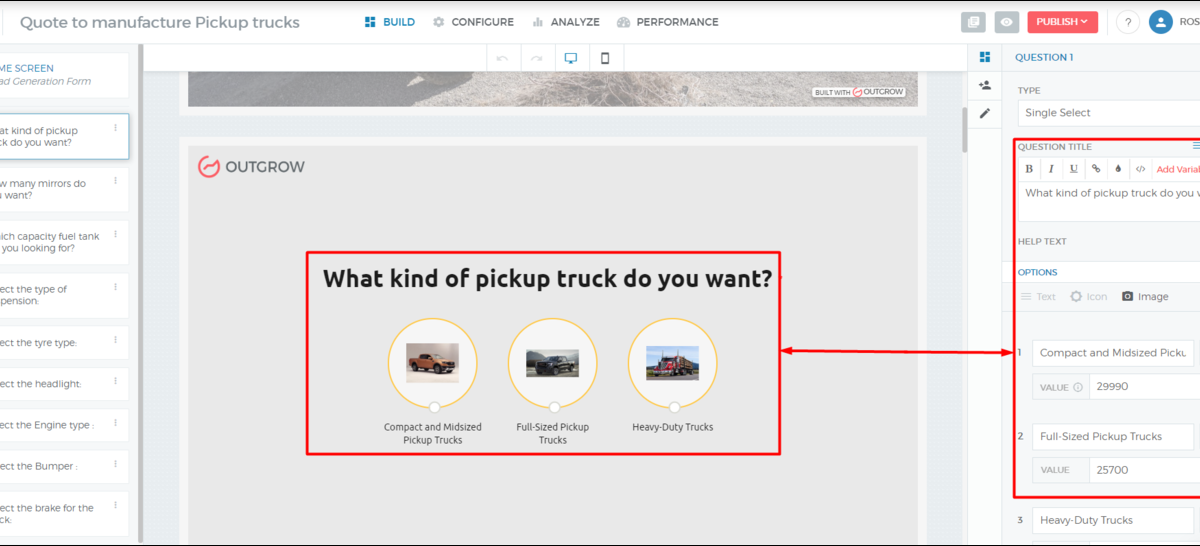Switch to desktop preview icon
The height and width of the screenshot is (546, 1200).
[571, 58]
